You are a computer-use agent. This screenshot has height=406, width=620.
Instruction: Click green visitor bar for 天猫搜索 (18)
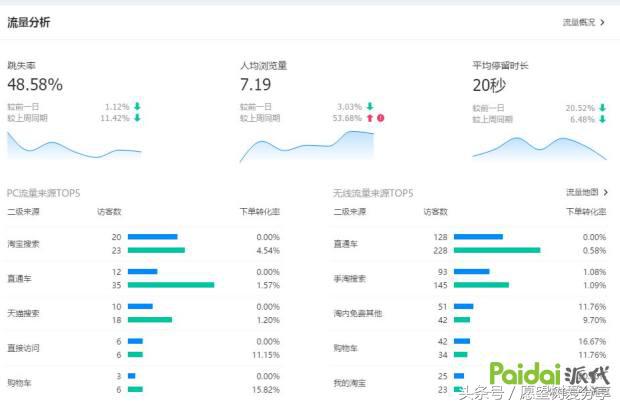point(150,320)
